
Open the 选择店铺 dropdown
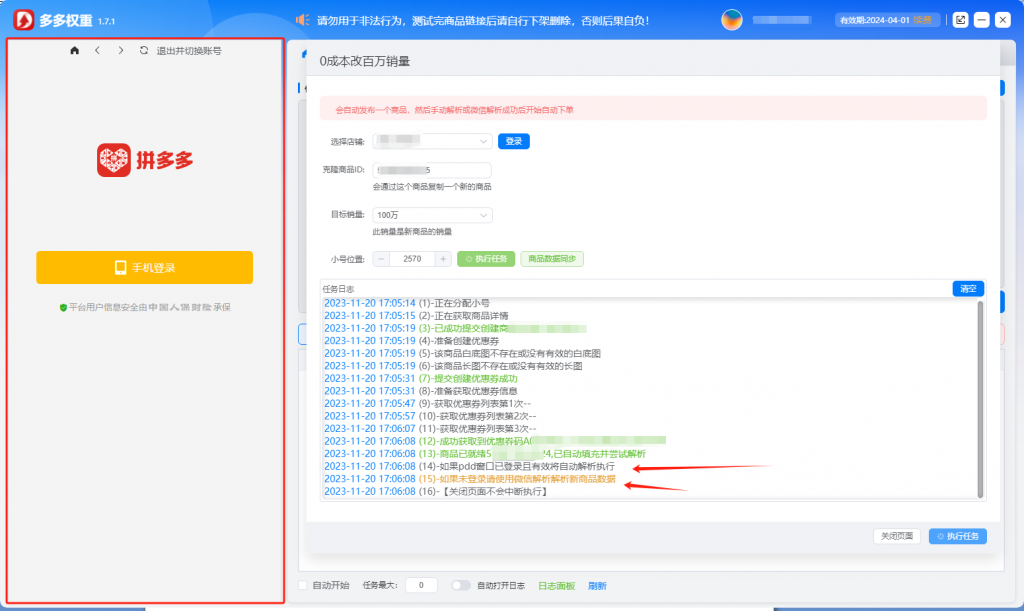(x=432, y=141)
